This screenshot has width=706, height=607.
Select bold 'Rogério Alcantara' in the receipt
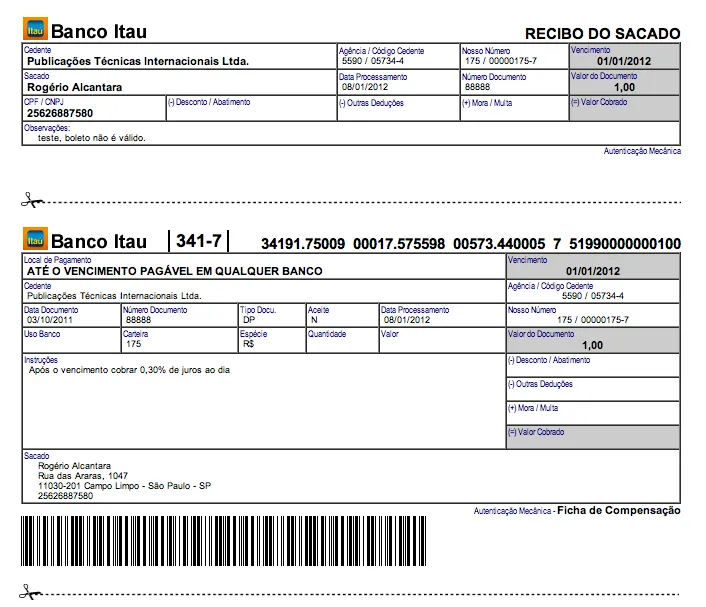[74, 87]
